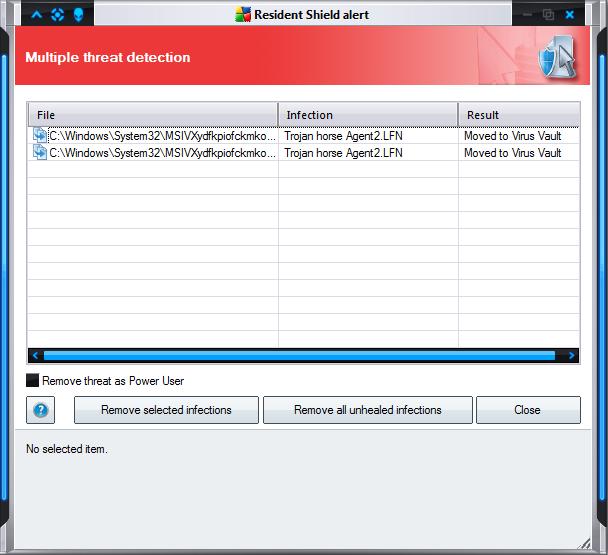Click the circular target icon in title bar
This screenshot has height=555, width=608.
pos(57,15)
